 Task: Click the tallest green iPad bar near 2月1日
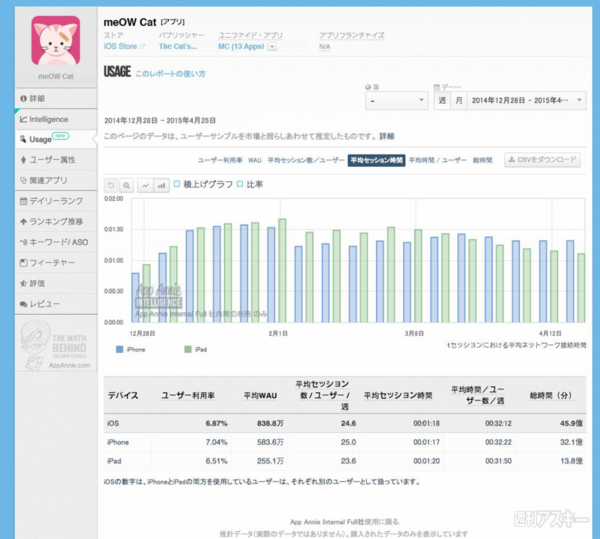pos(282,270)
